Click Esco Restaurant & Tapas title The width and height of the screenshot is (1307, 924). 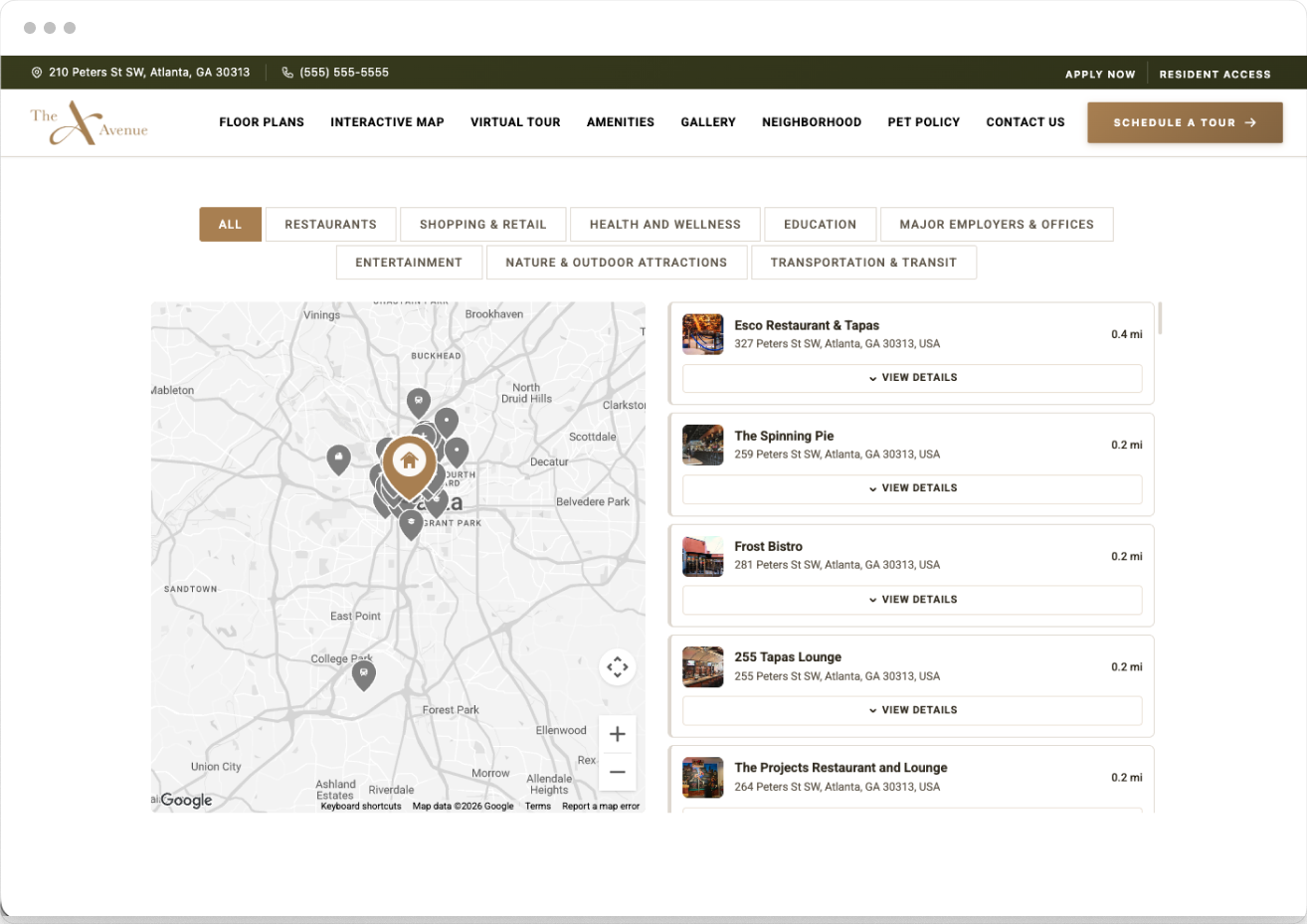(807, 325)
